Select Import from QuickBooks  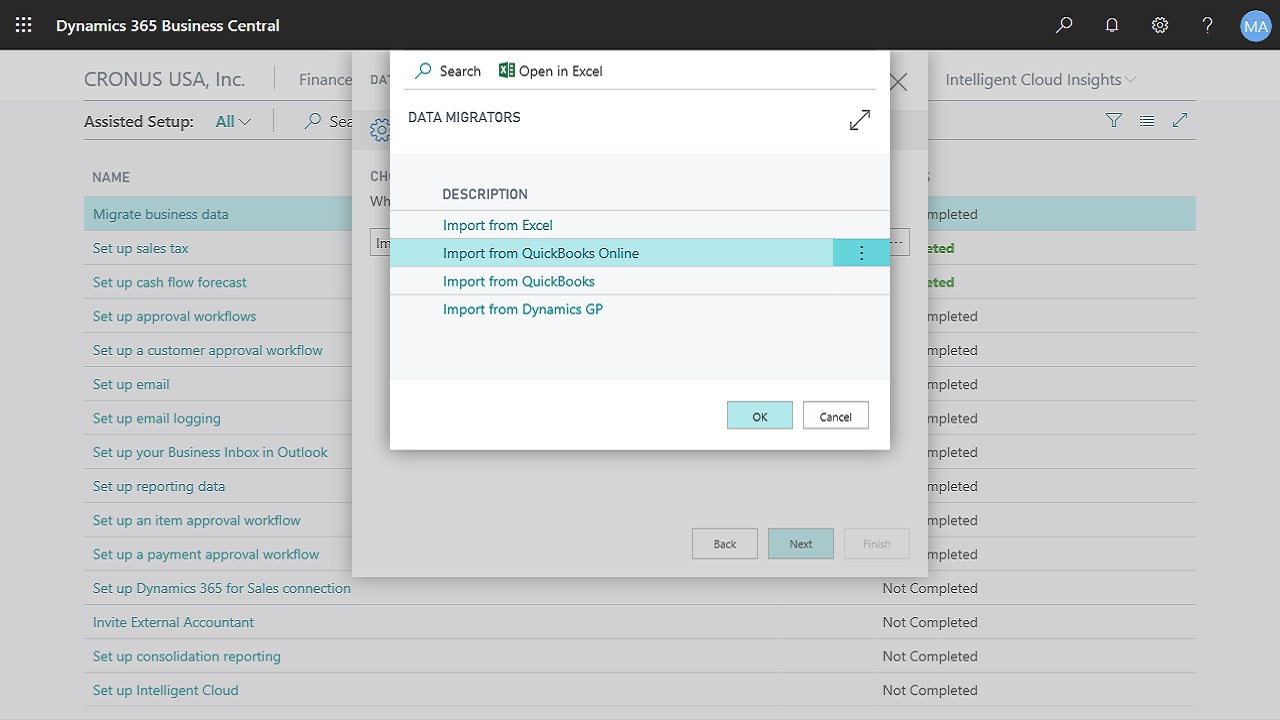(x=519, y=281)
